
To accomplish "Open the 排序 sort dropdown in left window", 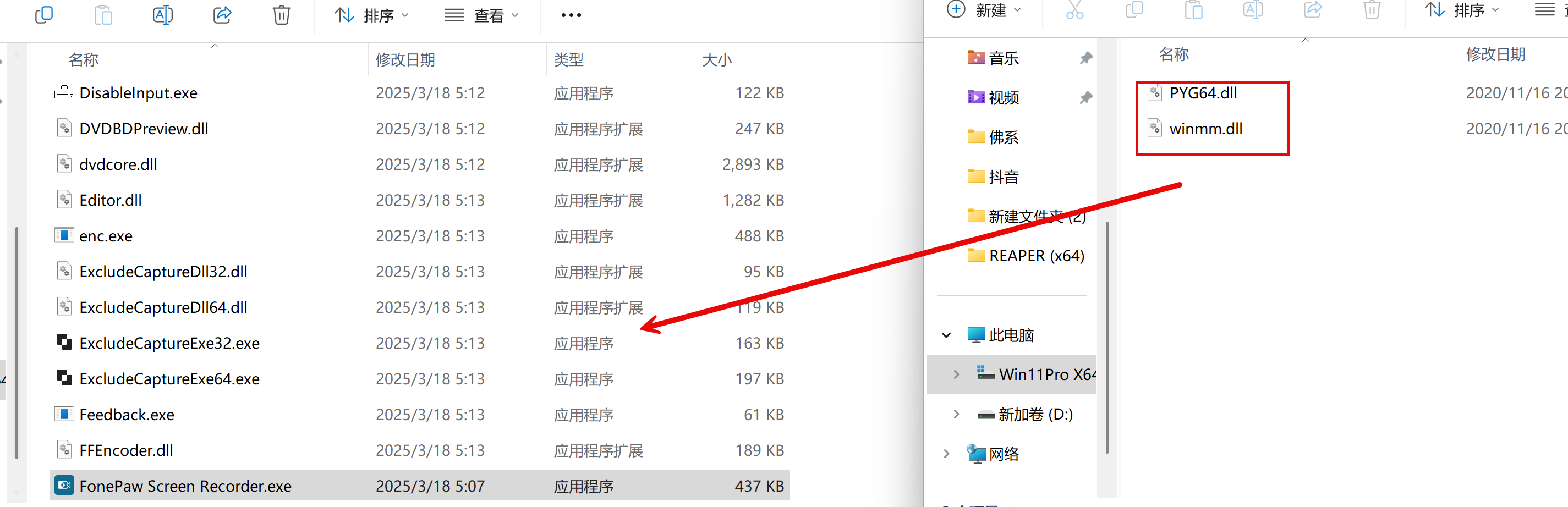I will click(x=371, y=15).
